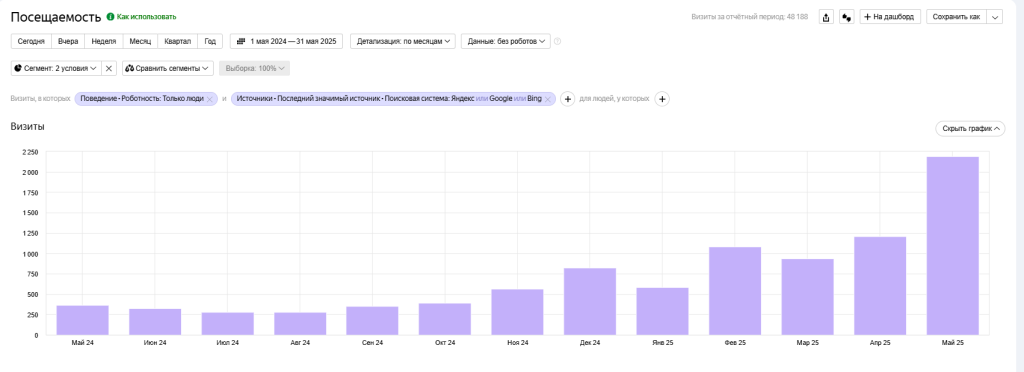This screenshot has width=1024, height=372.
Task: Expand the 'Сегмент: 2 условия' dropdown
Action: 56,68
